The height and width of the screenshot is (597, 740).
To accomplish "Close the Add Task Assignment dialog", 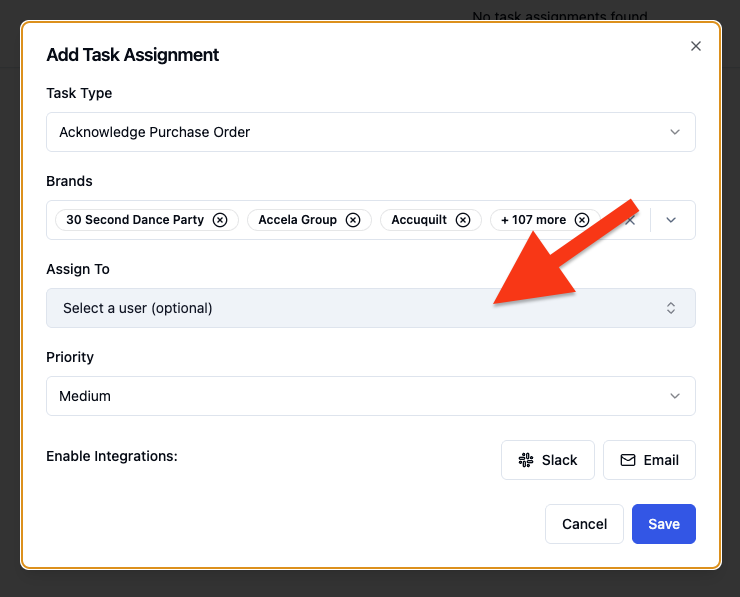I will click(x=696, y=46).
